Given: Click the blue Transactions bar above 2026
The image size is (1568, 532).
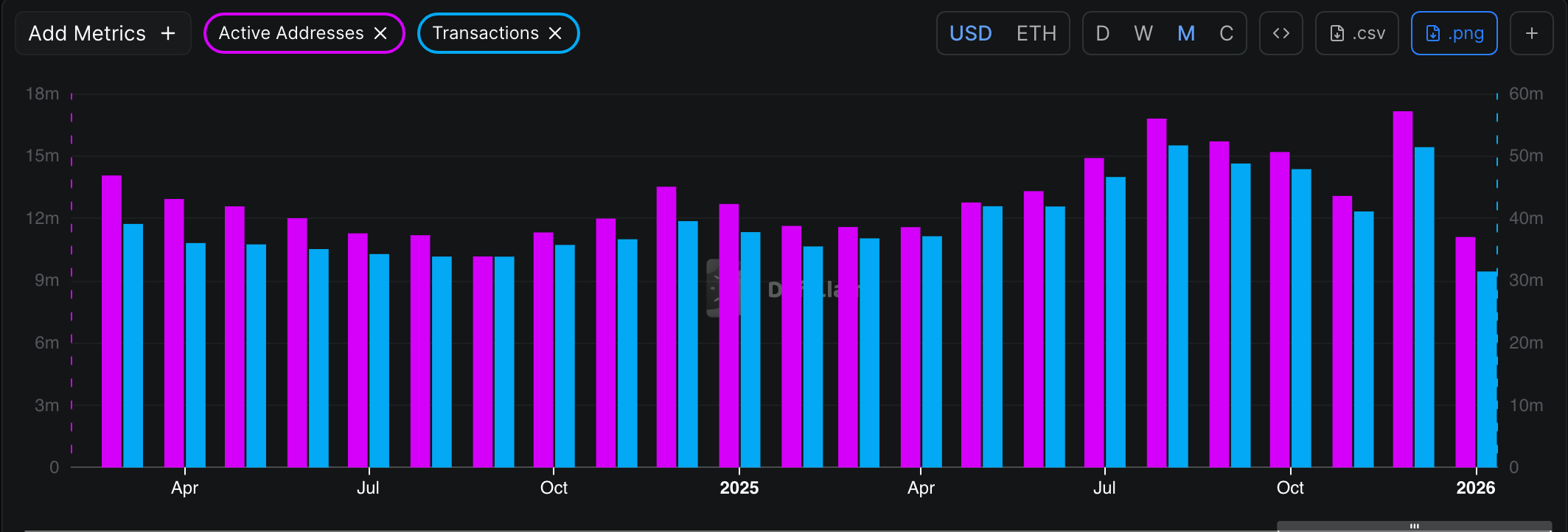Looking at the screenshot, I should (1486, 368).
